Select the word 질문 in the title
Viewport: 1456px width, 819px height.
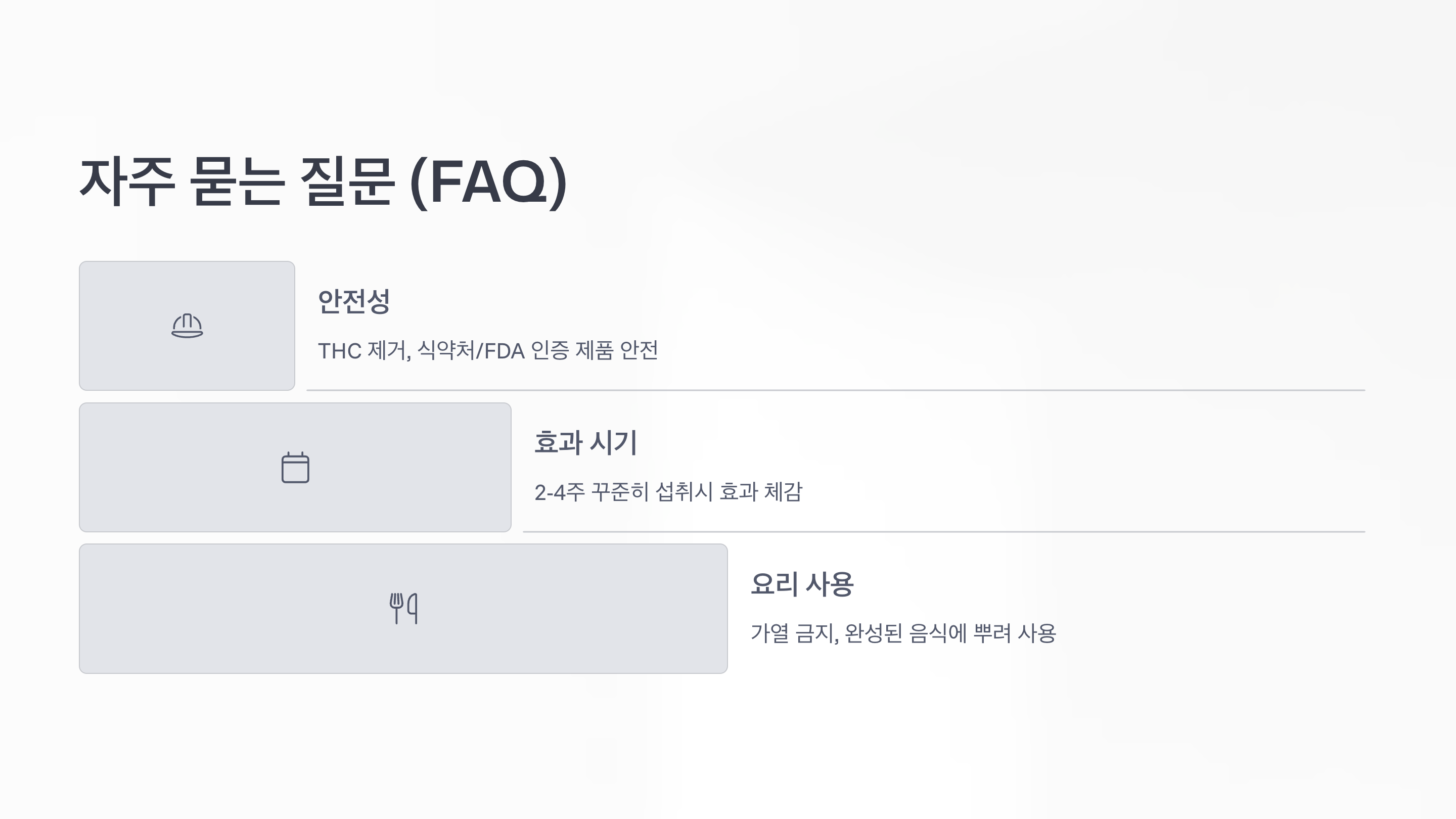[346, 182]
